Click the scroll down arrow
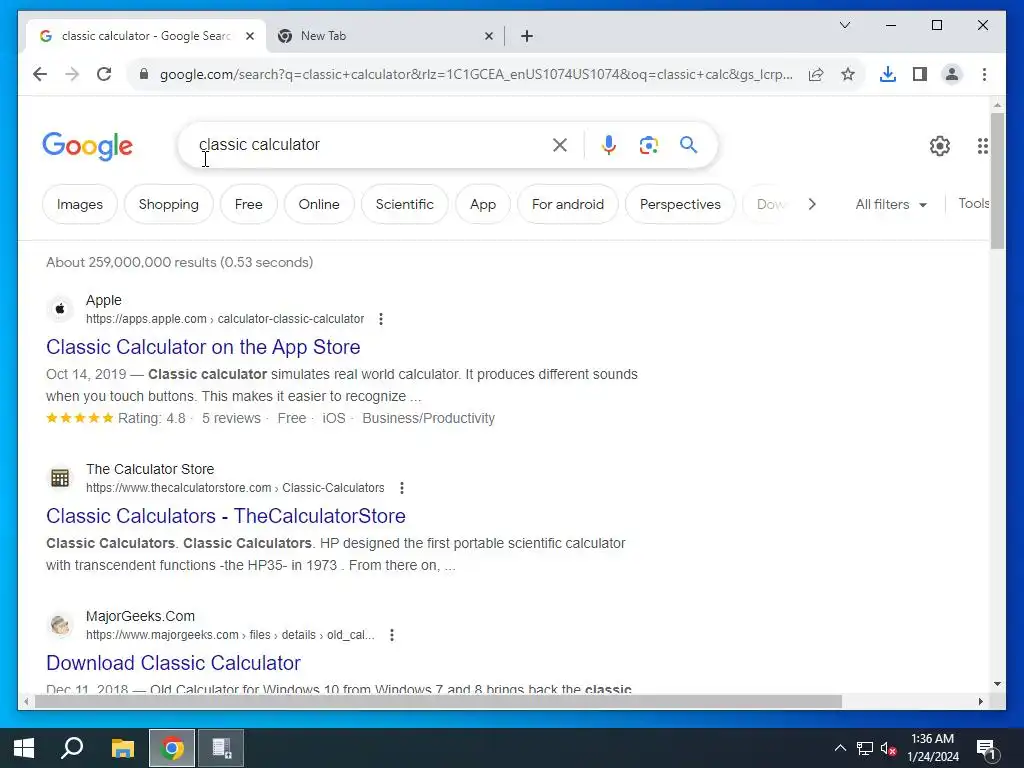Image resolution: width=1024 pixels, height=768 pixels. [997, 684]
